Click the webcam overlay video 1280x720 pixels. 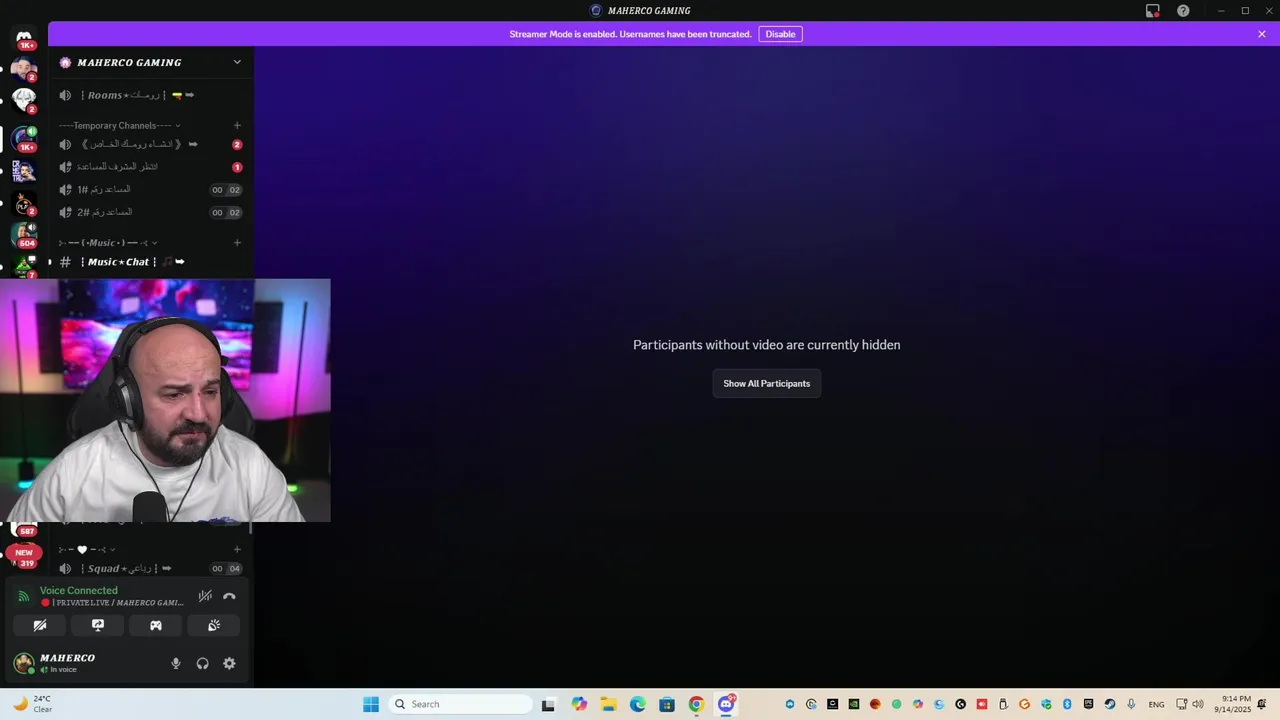tap(165, 400)
